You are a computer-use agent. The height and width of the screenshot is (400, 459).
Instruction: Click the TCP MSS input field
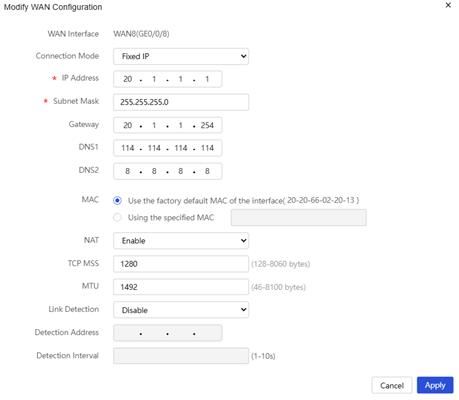click(x=181, y=264)
